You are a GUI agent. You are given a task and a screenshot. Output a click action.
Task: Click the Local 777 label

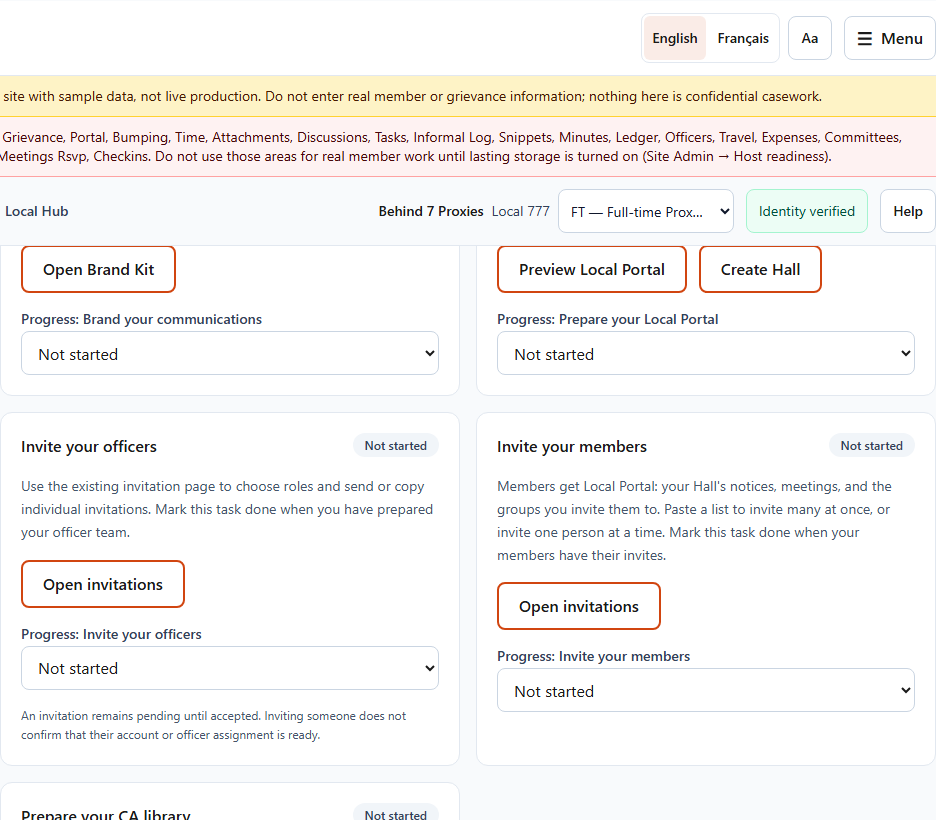coord(521,211)
